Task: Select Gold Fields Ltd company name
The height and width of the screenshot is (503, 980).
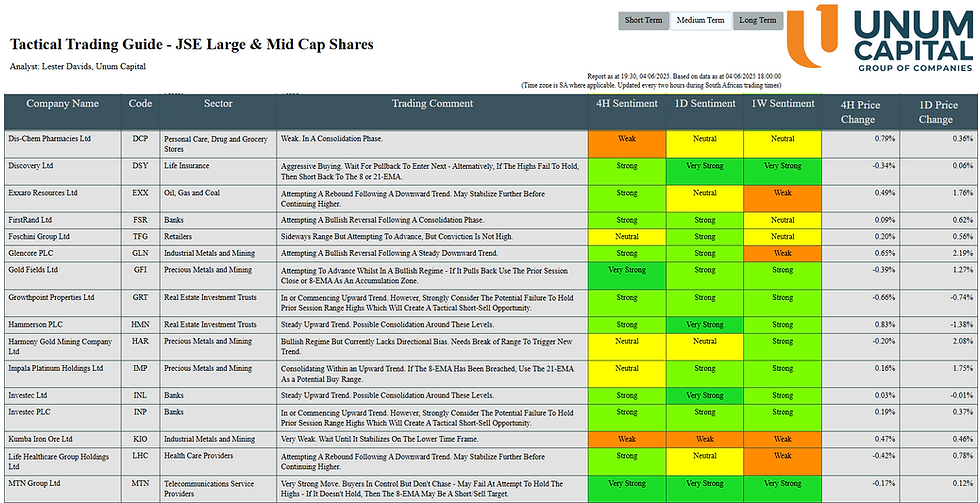Action: (x=33, y=270)
